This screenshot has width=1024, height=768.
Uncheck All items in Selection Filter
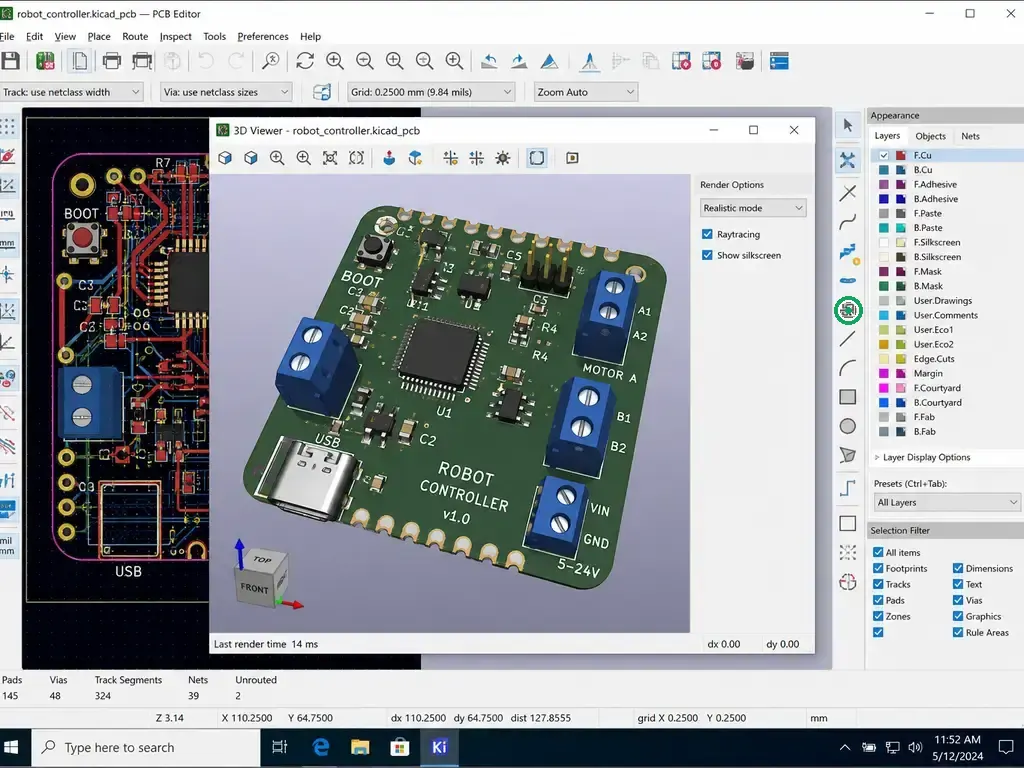(x=878, y=552)
